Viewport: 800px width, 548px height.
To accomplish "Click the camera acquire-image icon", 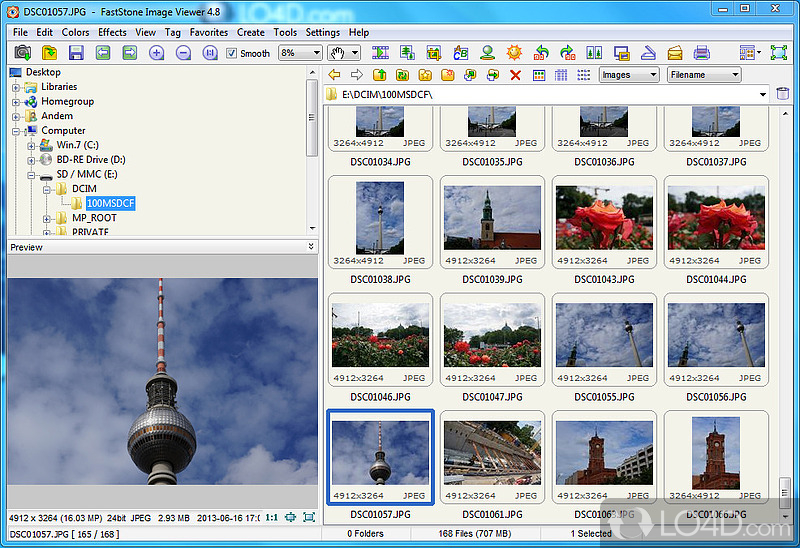I will [x=21, y=53].
